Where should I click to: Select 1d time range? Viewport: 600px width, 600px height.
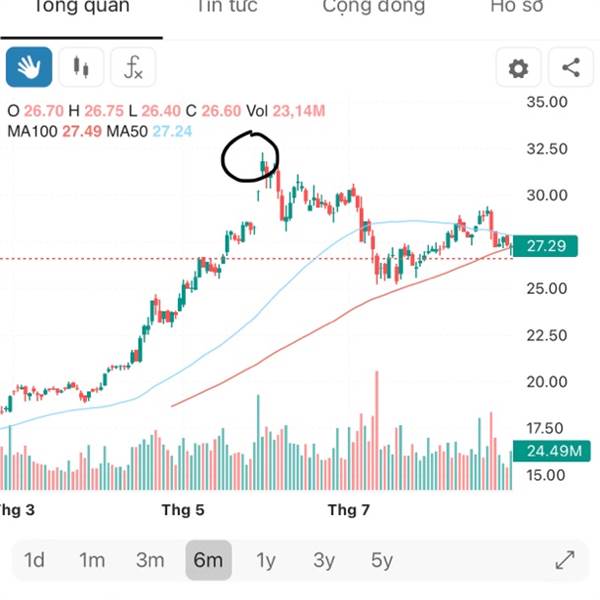[34, 560]
